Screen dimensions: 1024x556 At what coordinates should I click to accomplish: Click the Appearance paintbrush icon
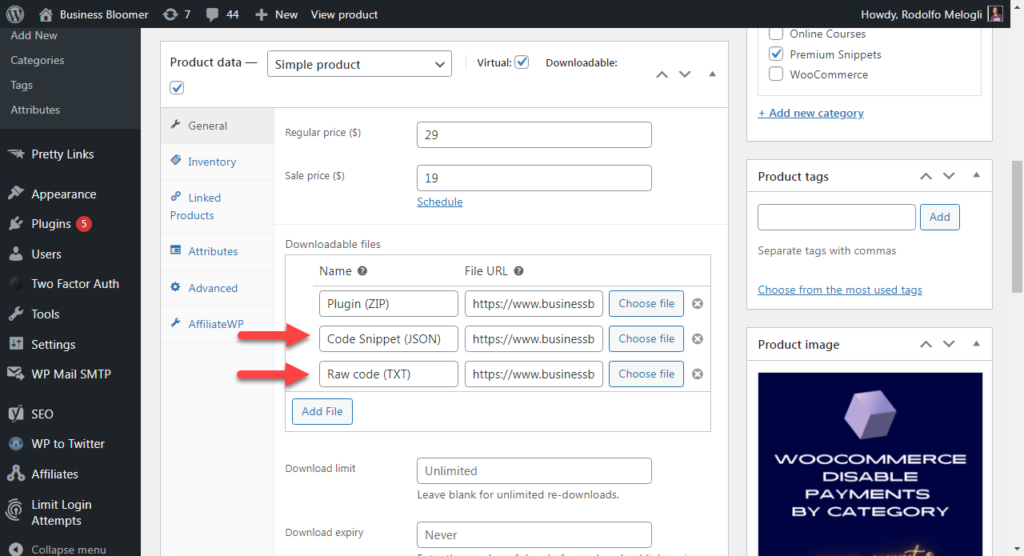tap(16, 193)
